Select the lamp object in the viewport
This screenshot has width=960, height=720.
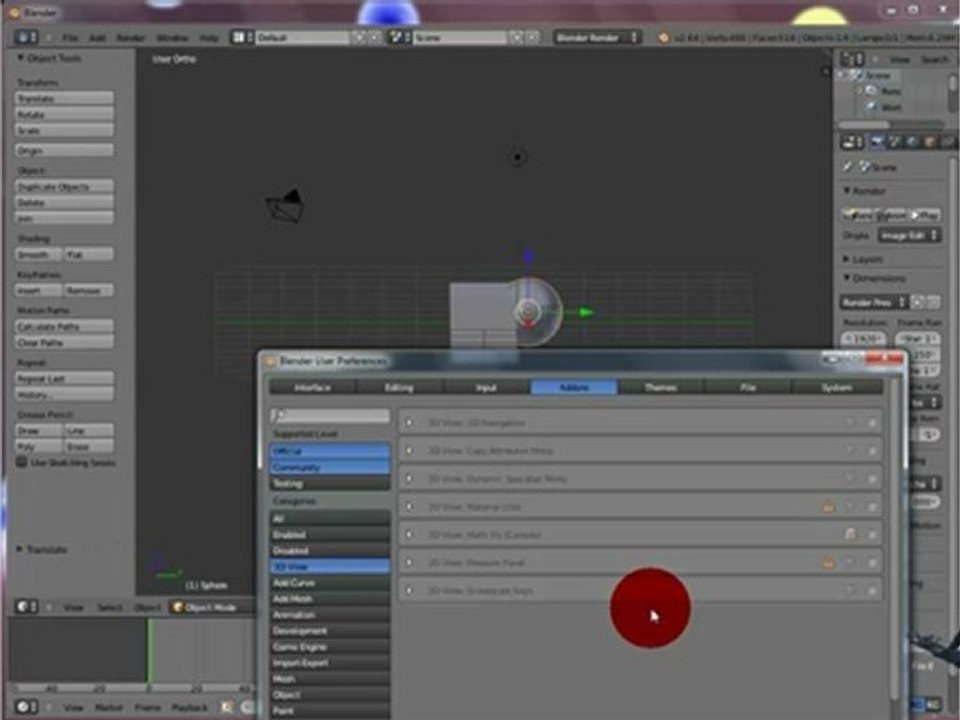tap(518, 157)
